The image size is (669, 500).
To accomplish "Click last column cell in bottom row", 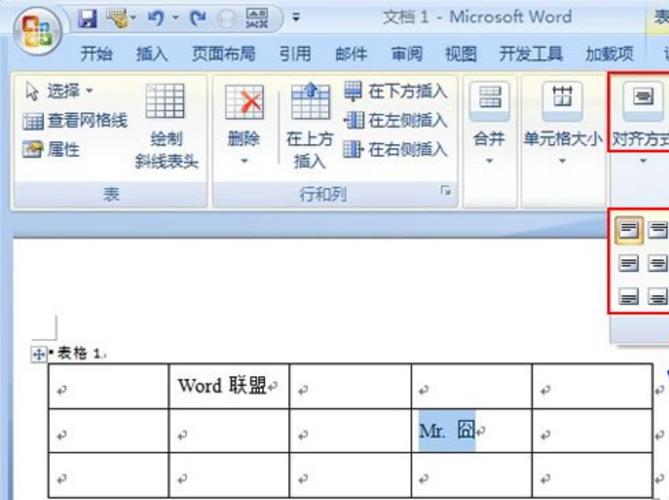I will (x=592, y=475).
